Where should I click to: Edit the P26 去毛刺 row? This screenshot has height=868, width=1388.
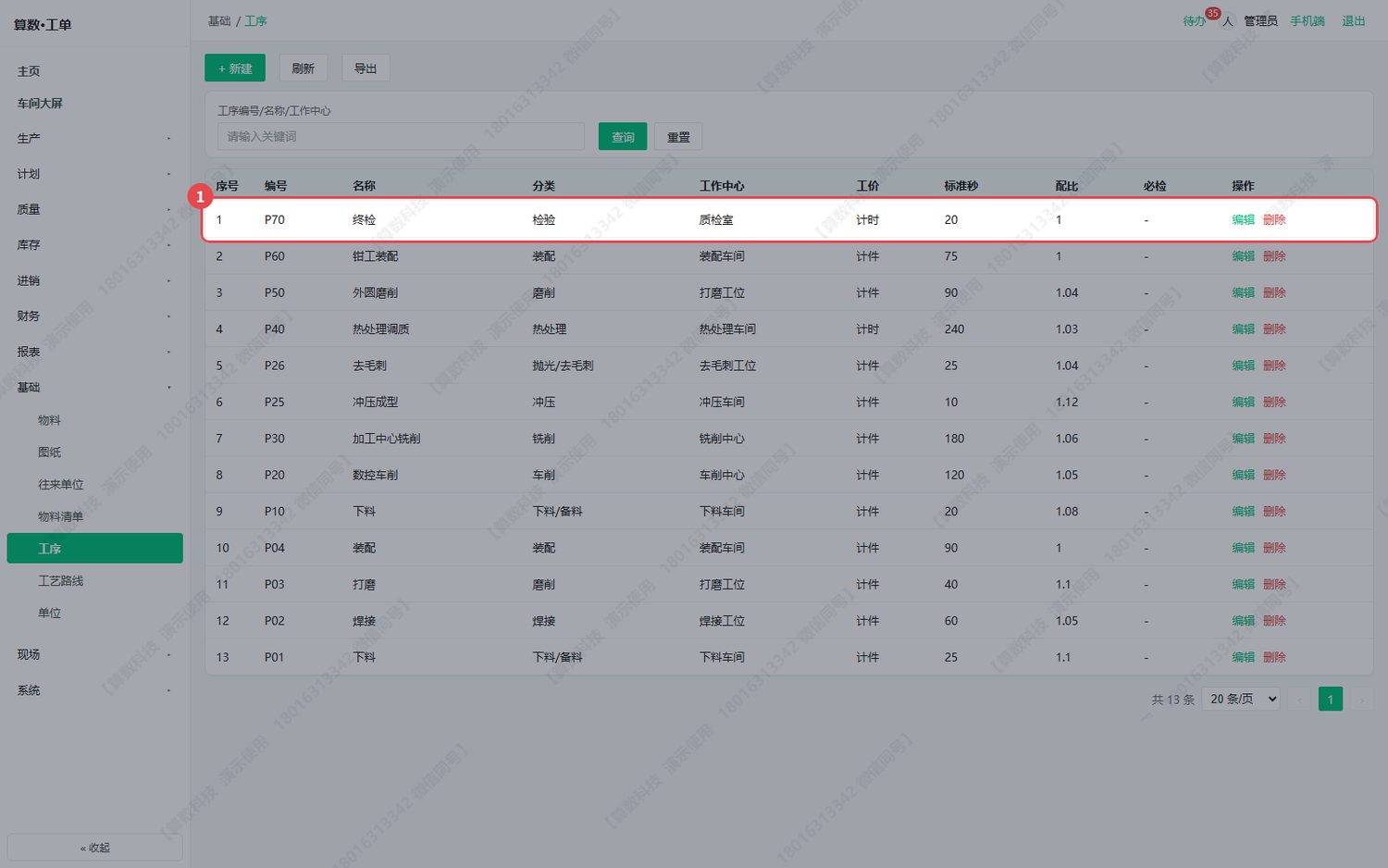click(x=1243, y=366)
